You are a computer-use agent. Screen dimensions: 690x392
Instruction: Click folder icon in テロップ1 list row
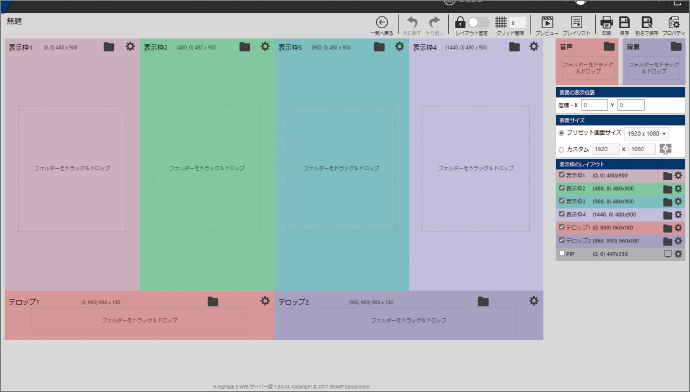668,228
